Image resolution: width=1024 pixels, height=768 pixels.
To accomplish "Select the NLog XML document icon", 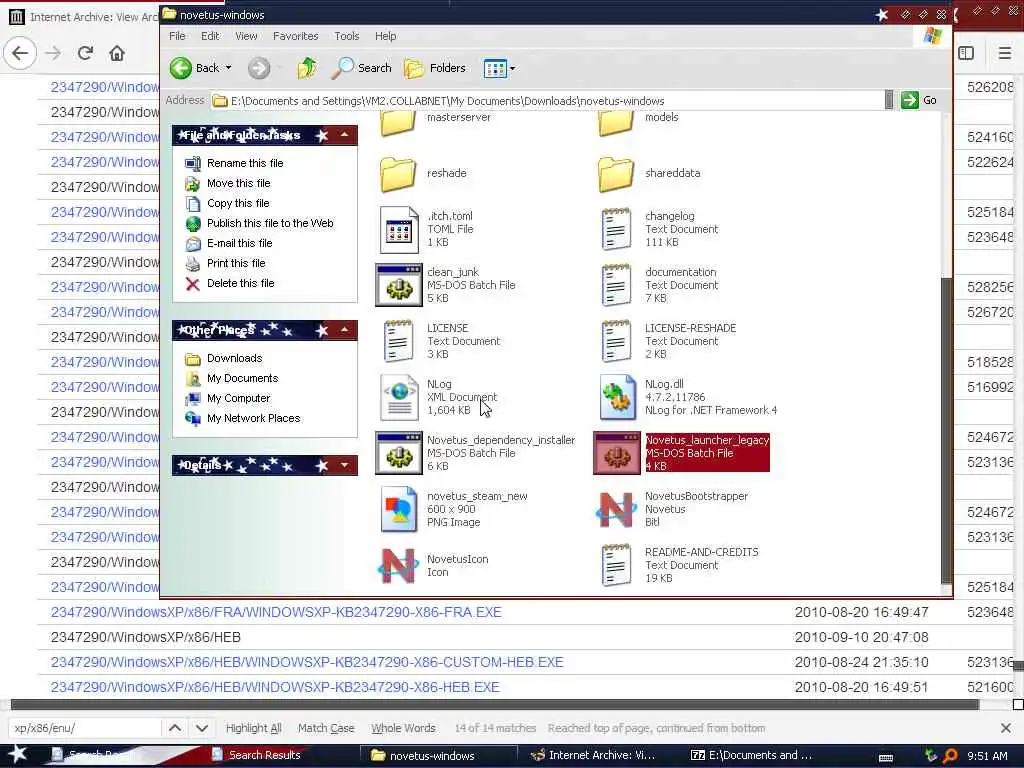I will coord(399,397).
